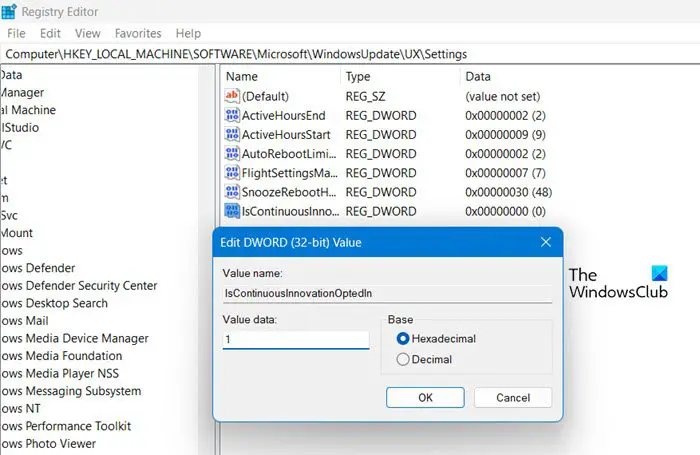Click the Registry Editor app icon

(8, 11)
